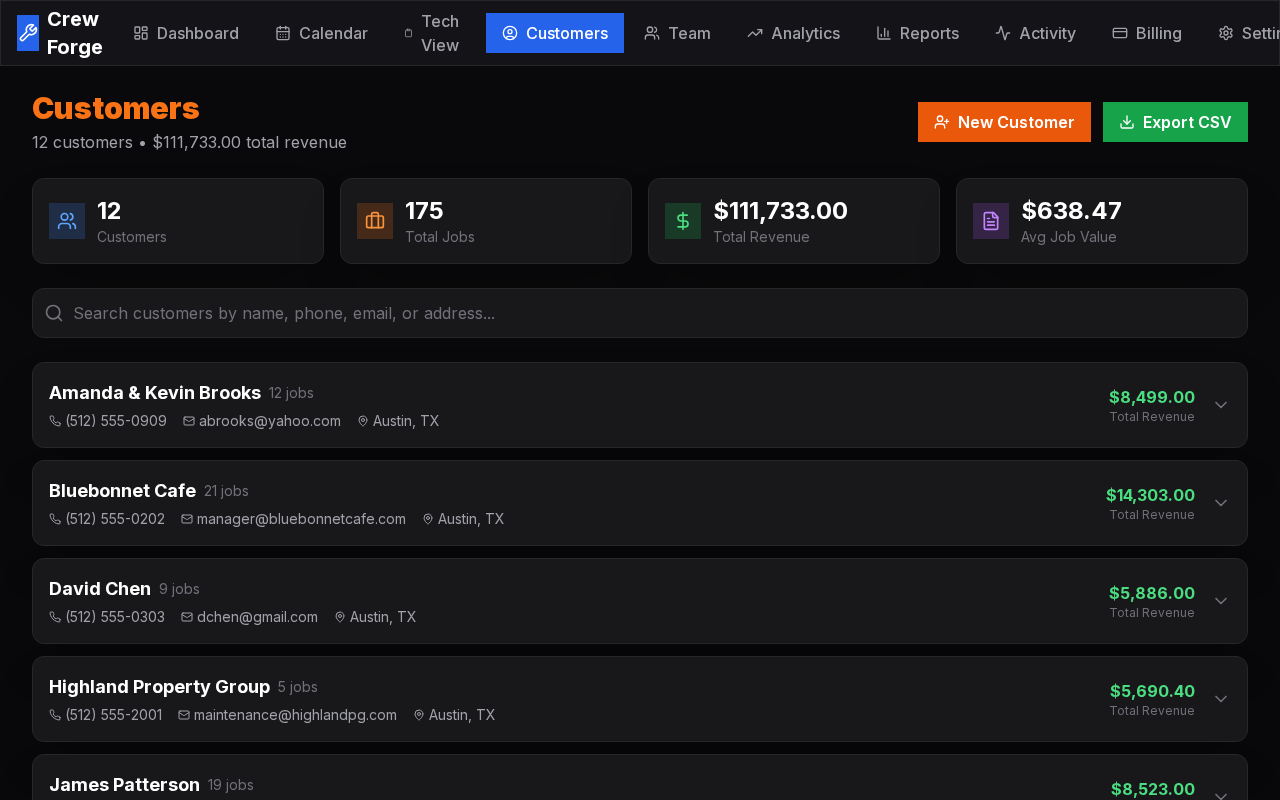Expand David Chen row chevron
Screen dimensions: 1280x800
click(x=1221, y=601)
